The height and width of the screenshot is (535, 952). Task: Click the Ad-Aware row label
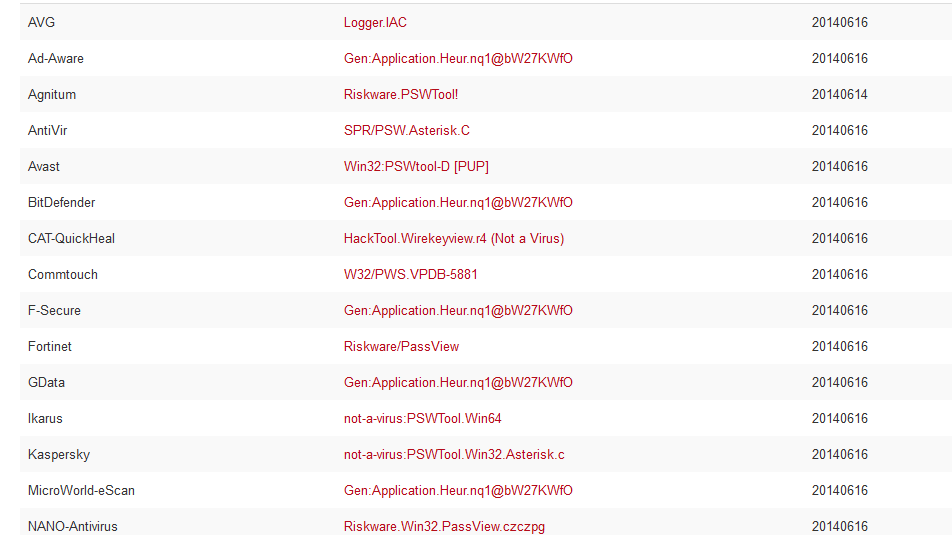pos(56,59)
